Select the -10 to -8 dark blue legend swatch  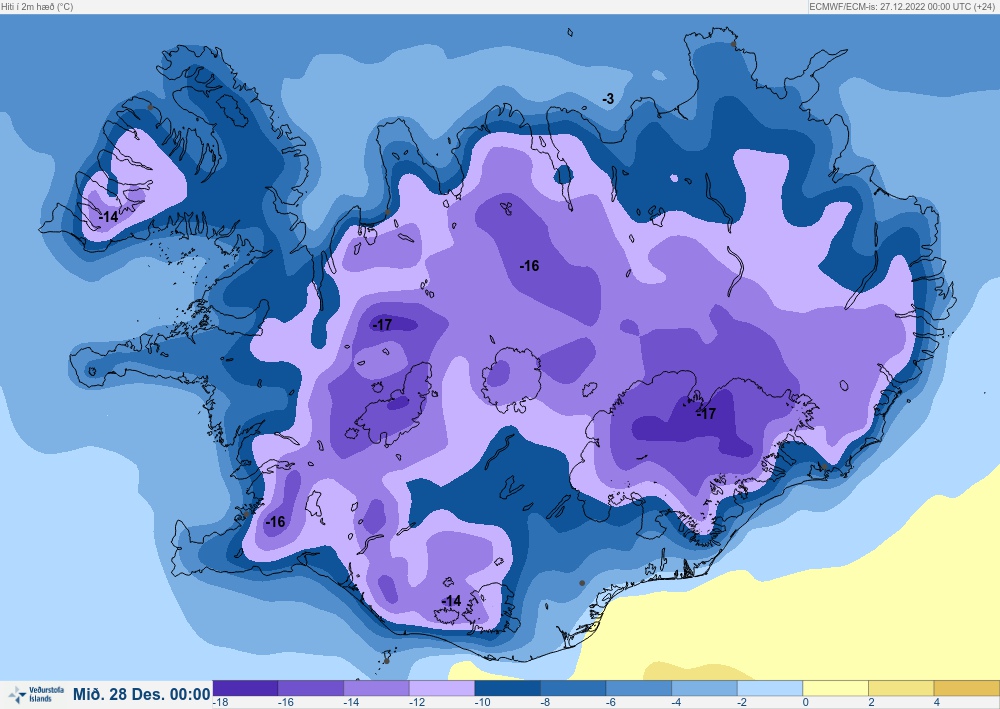[507, 688]
